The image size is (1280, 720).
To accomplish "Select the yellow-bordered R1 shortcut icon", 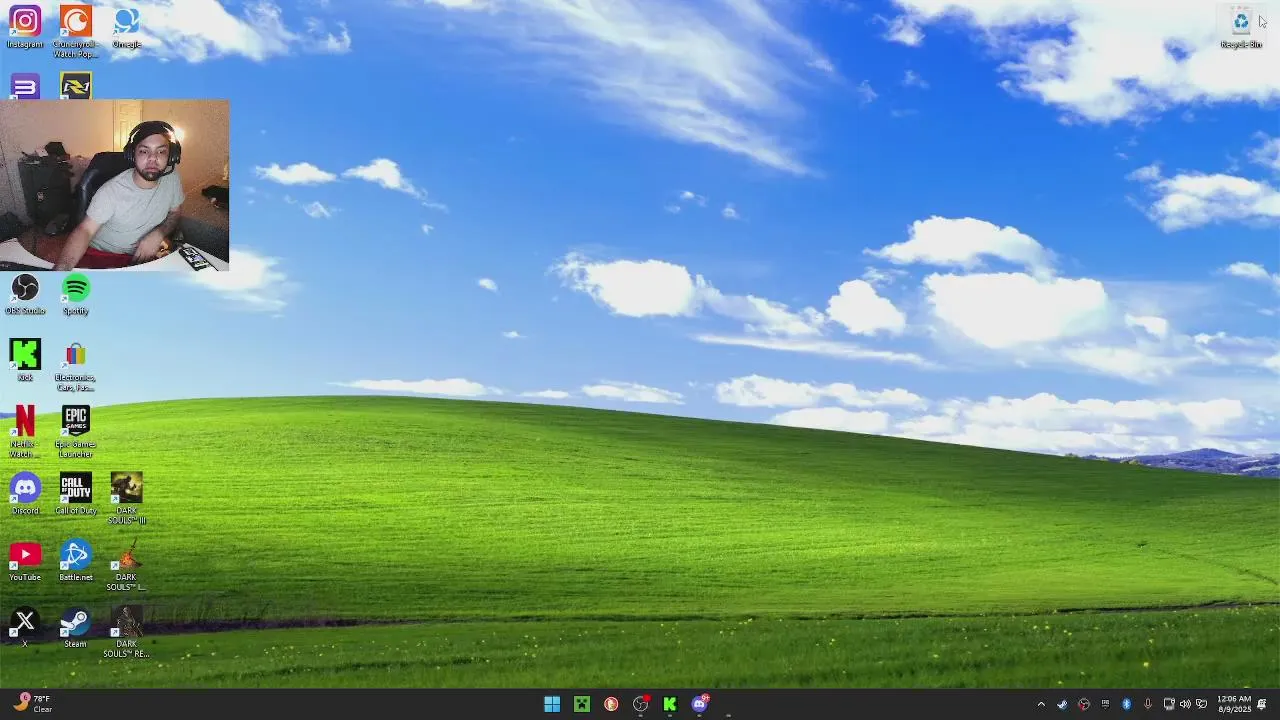I will point(75,87).
